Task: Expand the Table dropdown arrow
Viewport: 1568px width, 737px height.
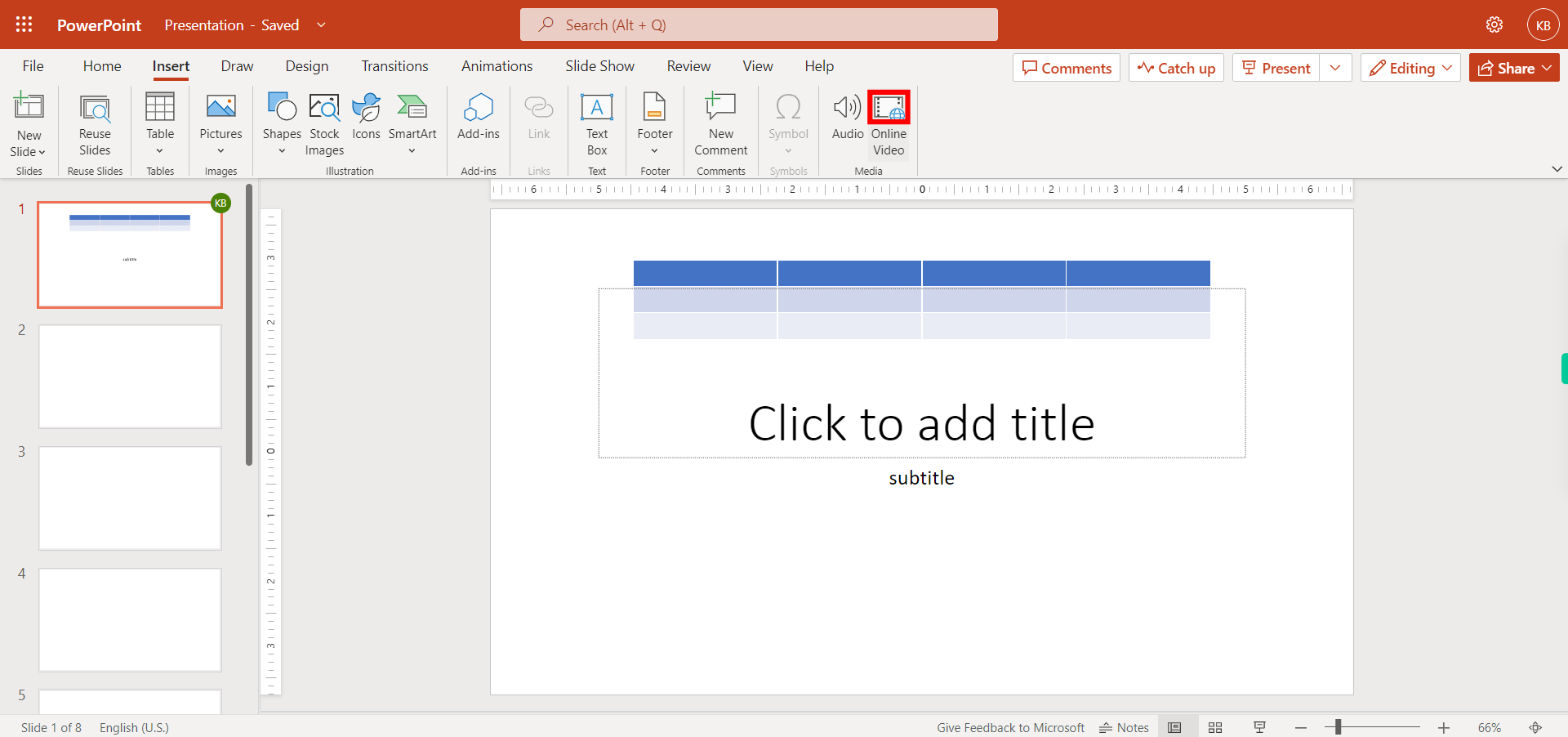Action: [160, 151]
